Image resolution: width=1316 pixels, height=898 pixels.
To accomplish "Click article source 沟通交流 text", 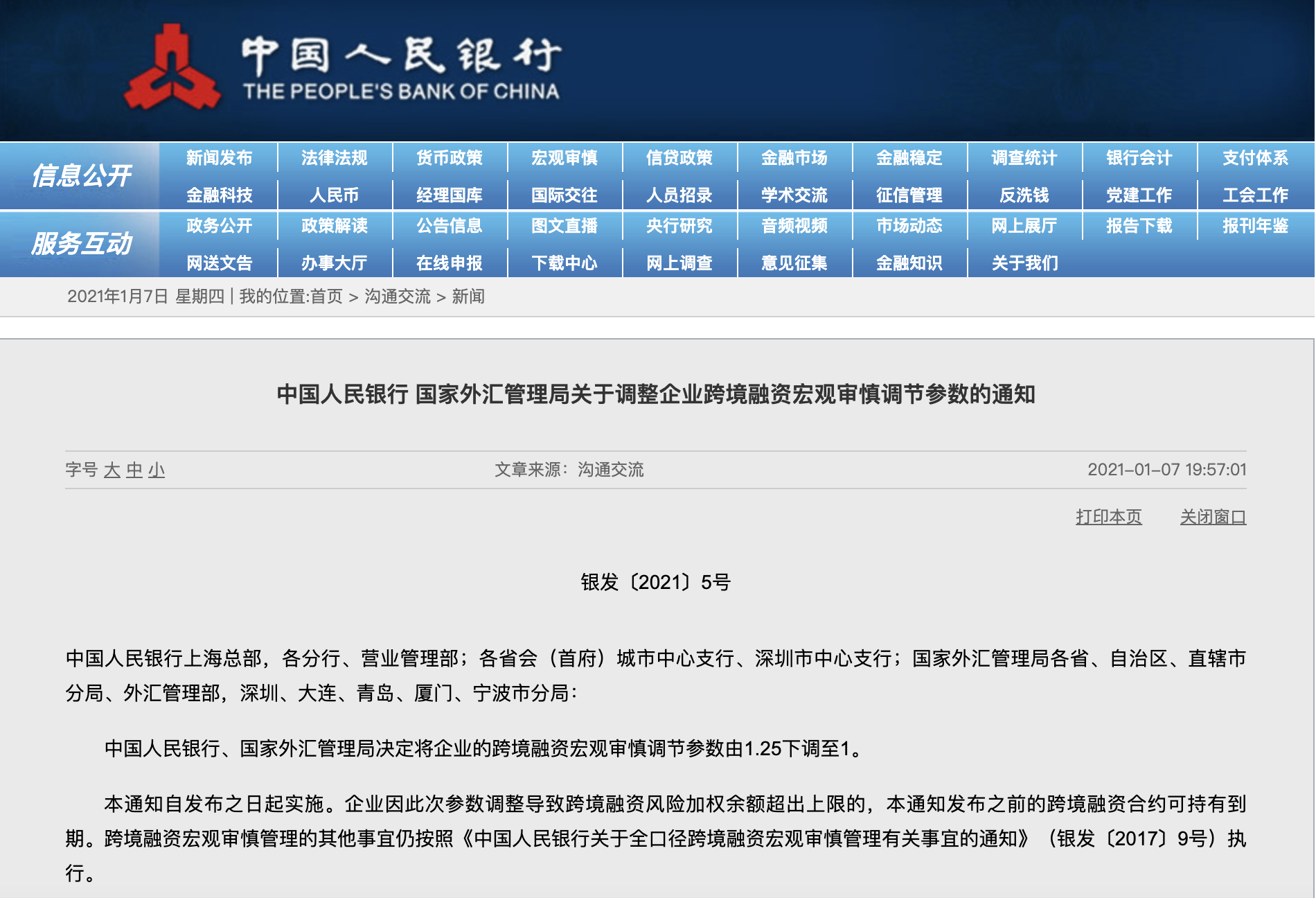I will [610, 470].
